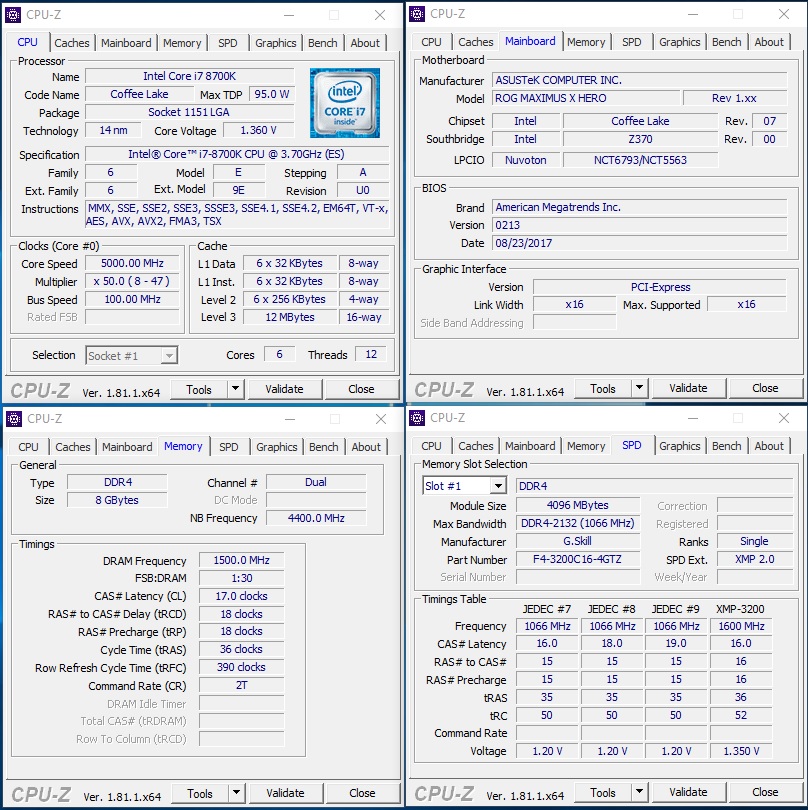Click the Core Voltage value 1.360 V

(259, 130)
